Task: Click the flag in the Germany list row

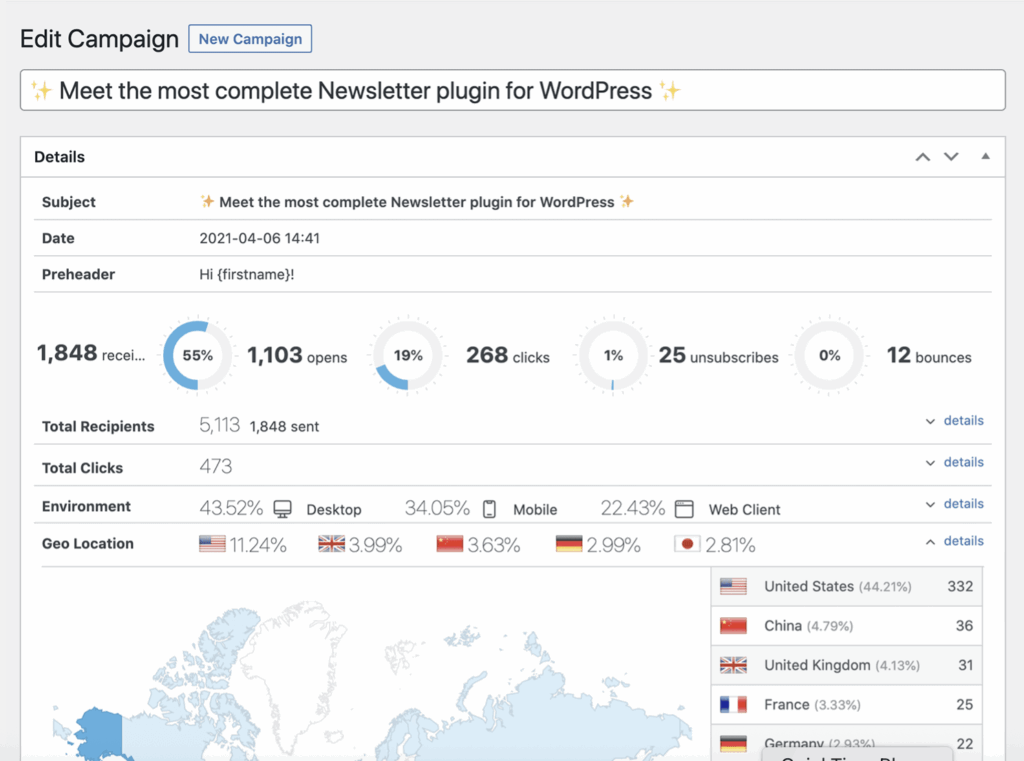Action: pyautogui.click(x=733, y=743)
